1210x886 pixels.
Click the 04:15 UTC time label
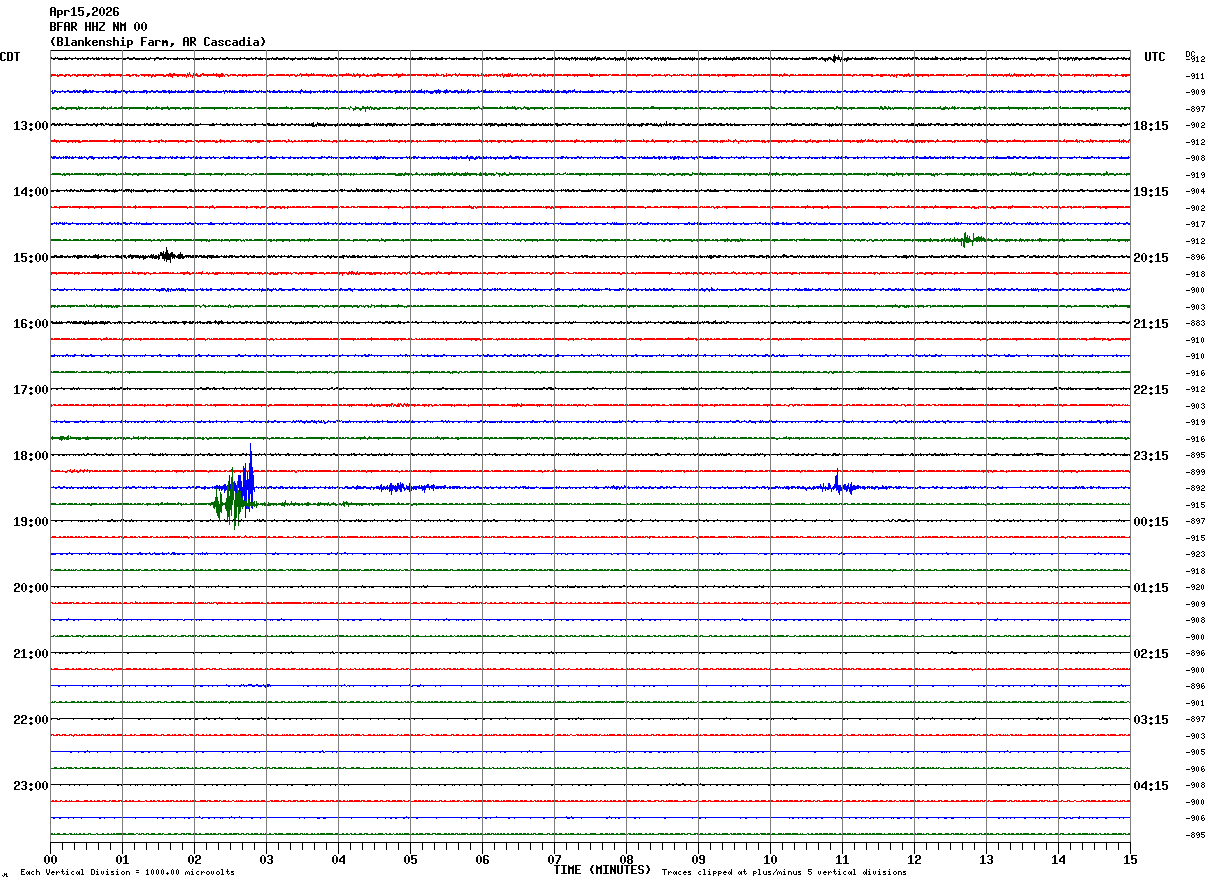[x=1150, y=786]
